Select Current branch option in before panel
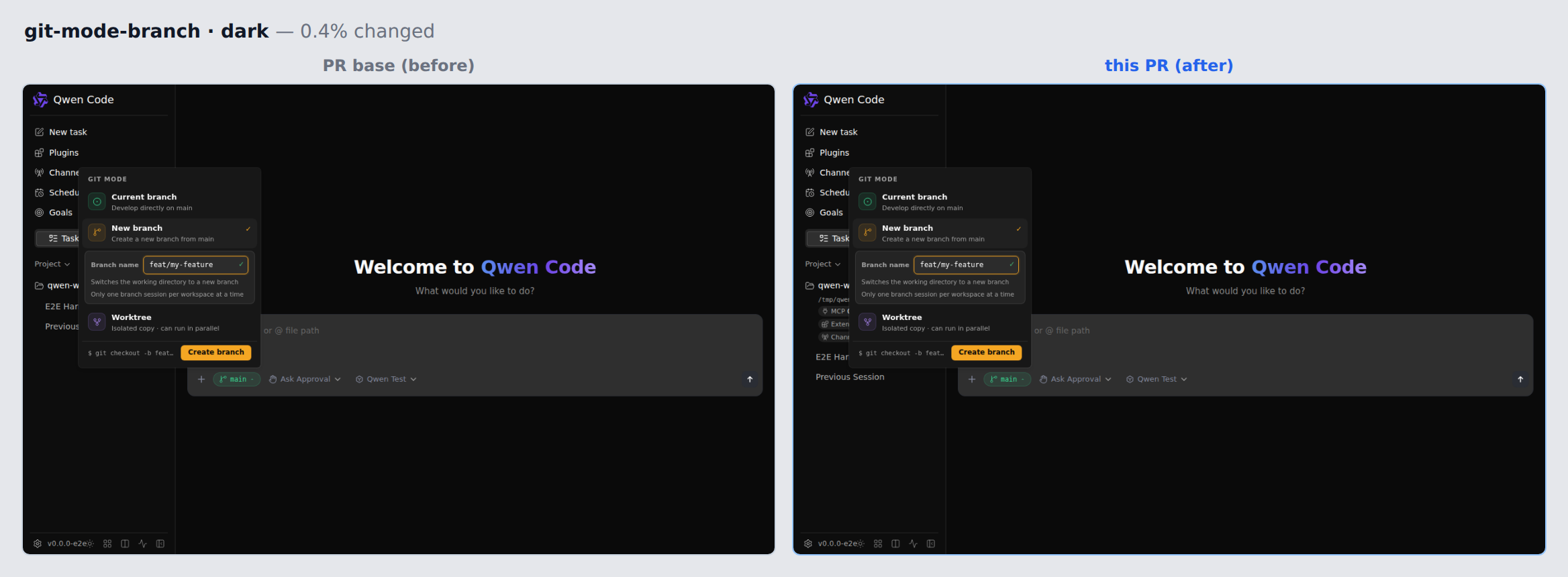The image size is (1568, 577). pos(170,202)
